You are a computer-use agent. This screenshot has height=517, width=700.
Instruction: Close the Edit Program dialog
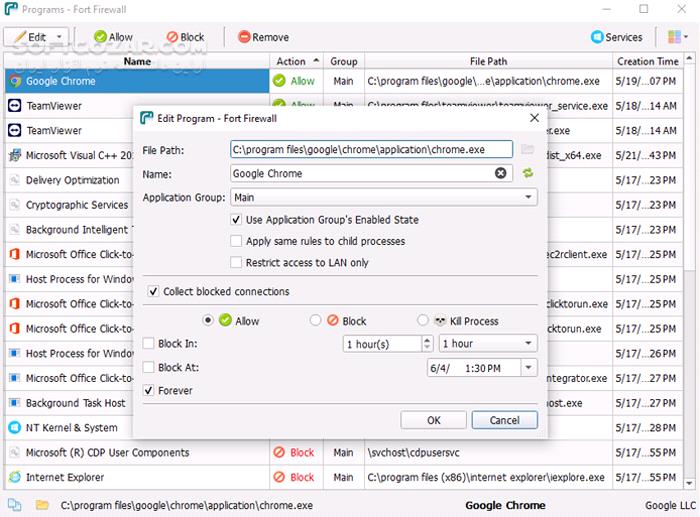[x=534, y=118]
